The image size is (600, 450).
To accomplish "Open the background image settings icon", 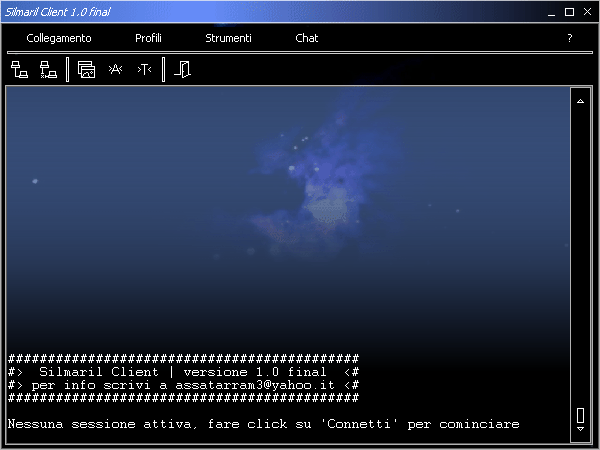I will pyautogui.click(x=86, y=69).
